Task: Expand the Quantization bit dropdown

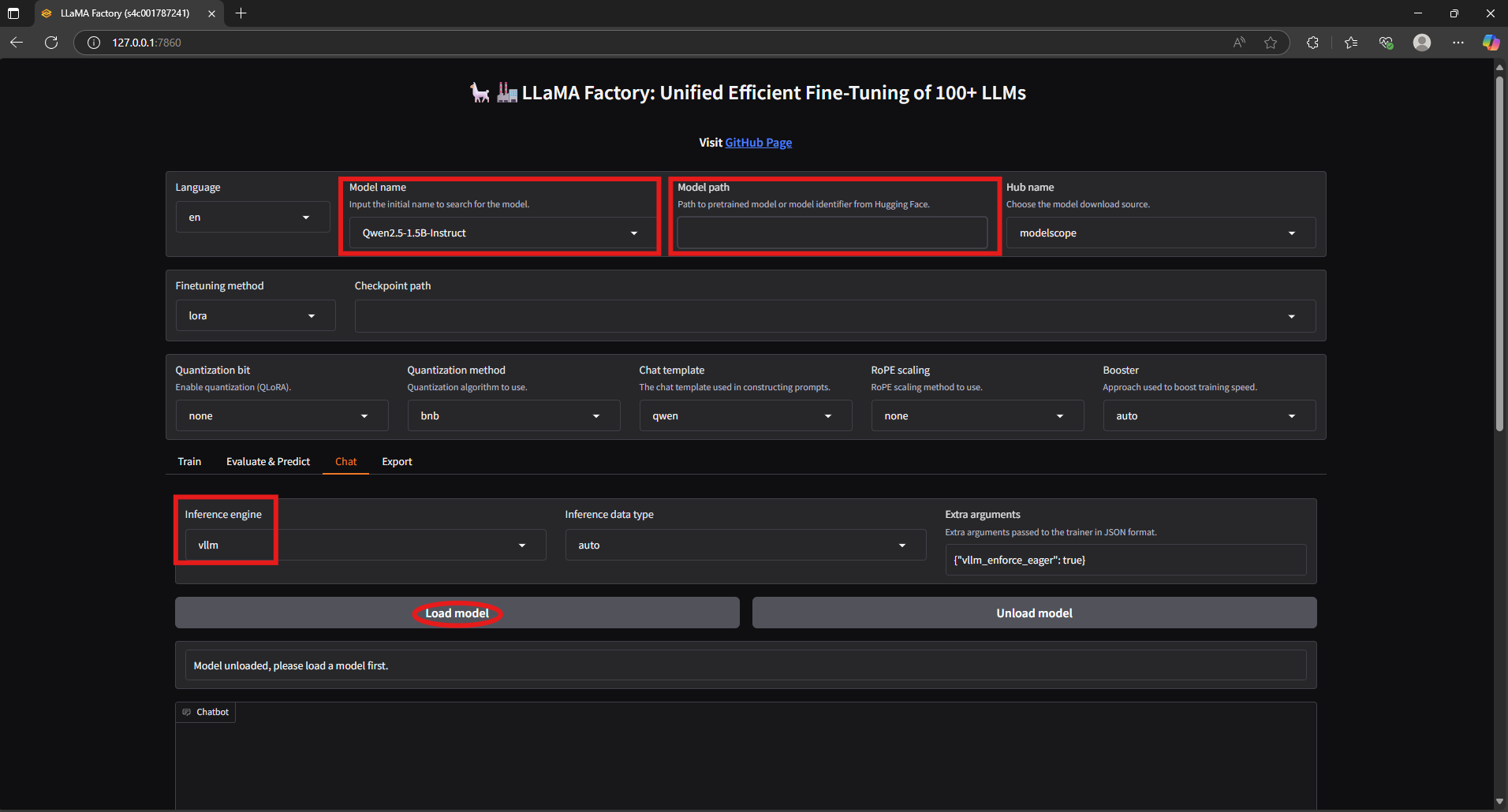Action: (282, 416)
